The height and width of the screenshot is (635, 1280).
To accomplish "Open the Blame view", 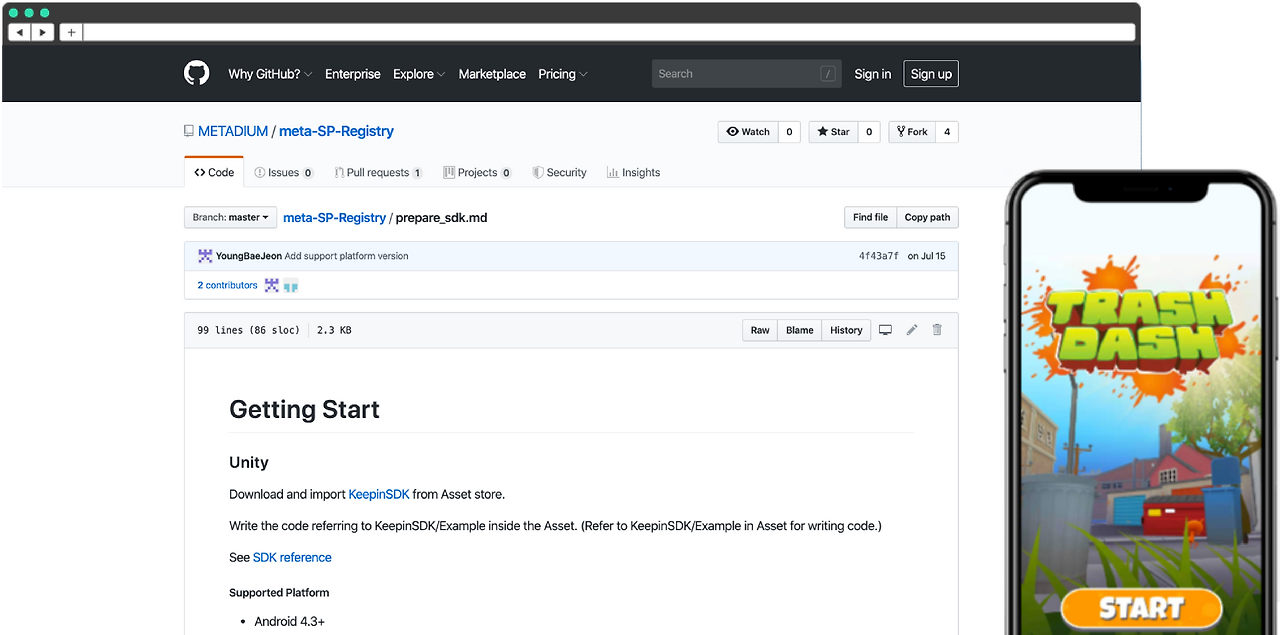I will (x=800, y=330).
